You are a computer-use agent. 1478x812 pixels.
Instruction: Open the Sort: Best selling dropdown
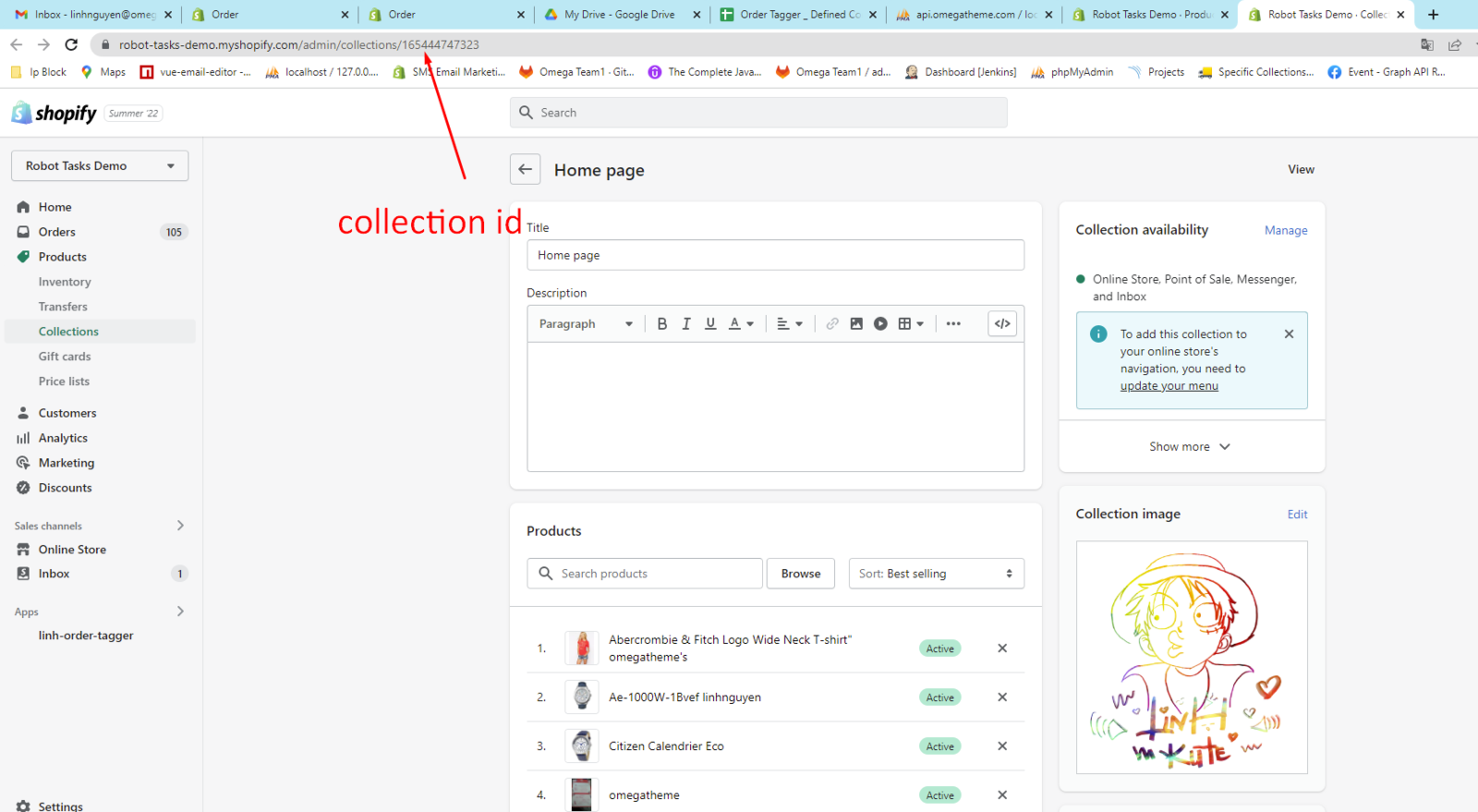click(x=935, y=574)
